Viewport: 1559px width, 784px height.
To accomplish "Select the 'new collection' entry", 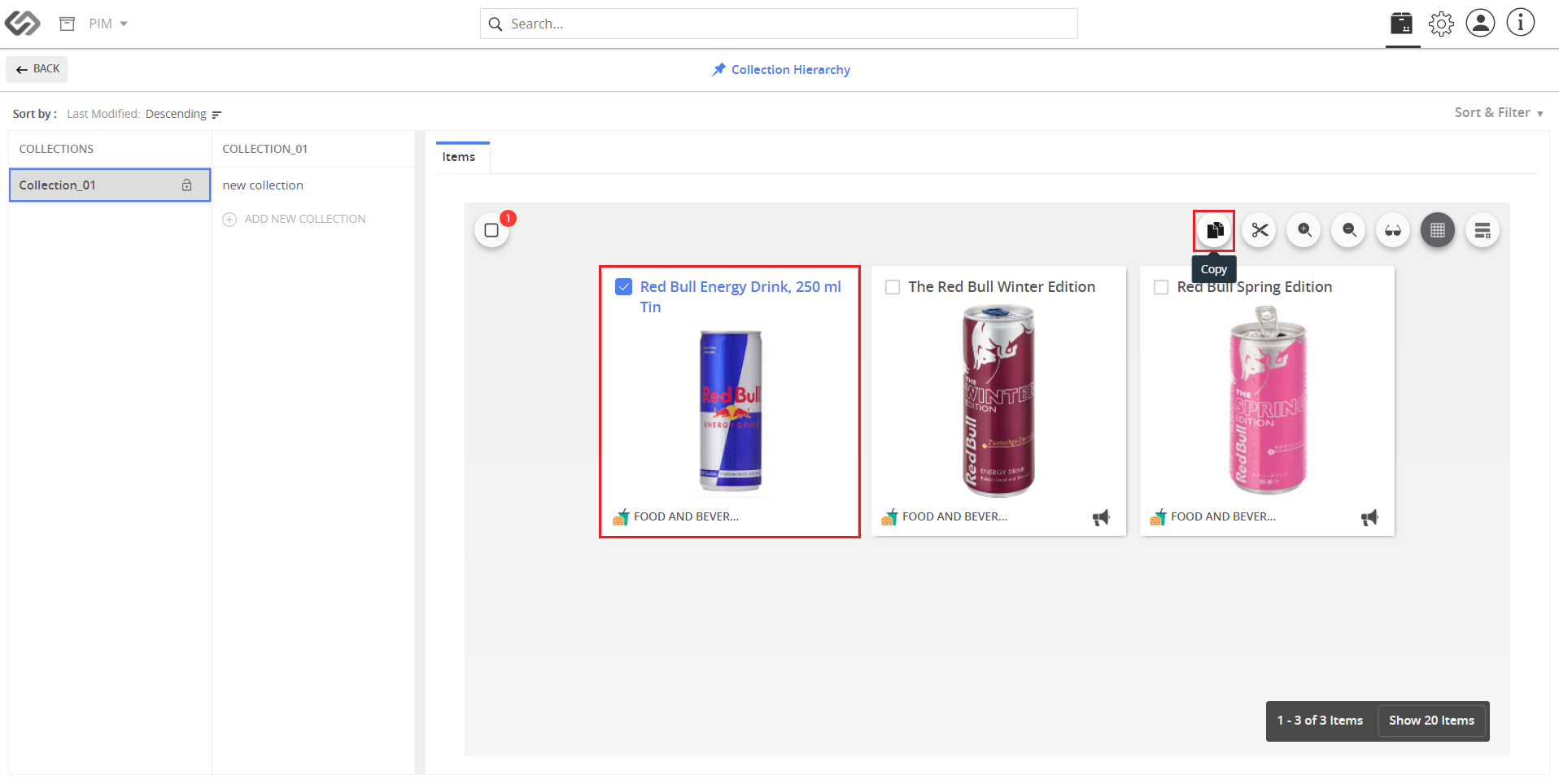I will pos(263,185).
